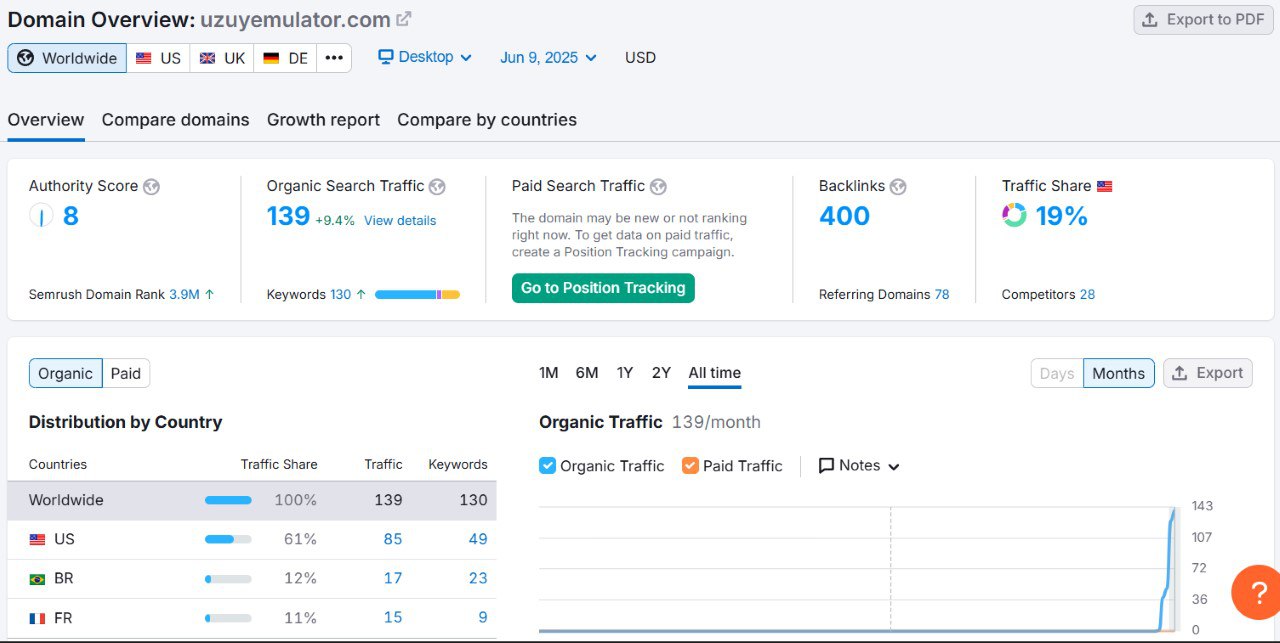Select the US database button
1280x643 pixels.
158,58
